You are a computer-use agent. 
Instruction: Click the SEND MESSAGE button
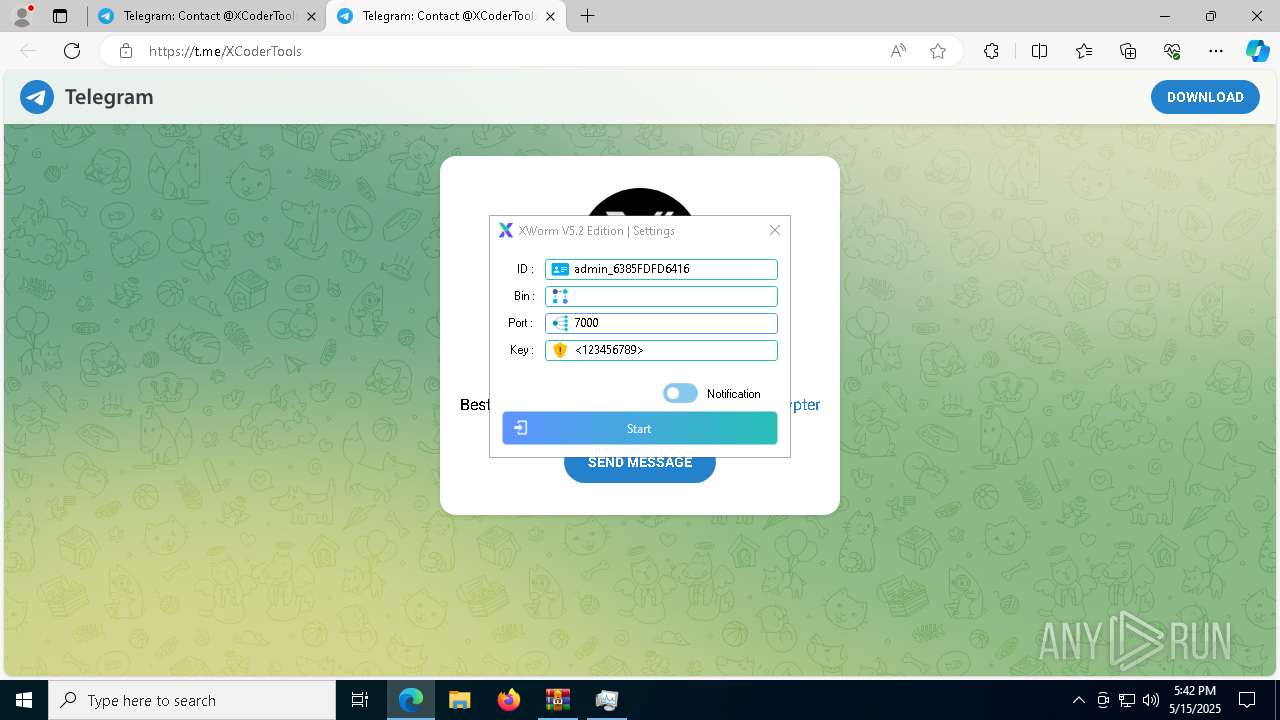click(x=640, y=463)
